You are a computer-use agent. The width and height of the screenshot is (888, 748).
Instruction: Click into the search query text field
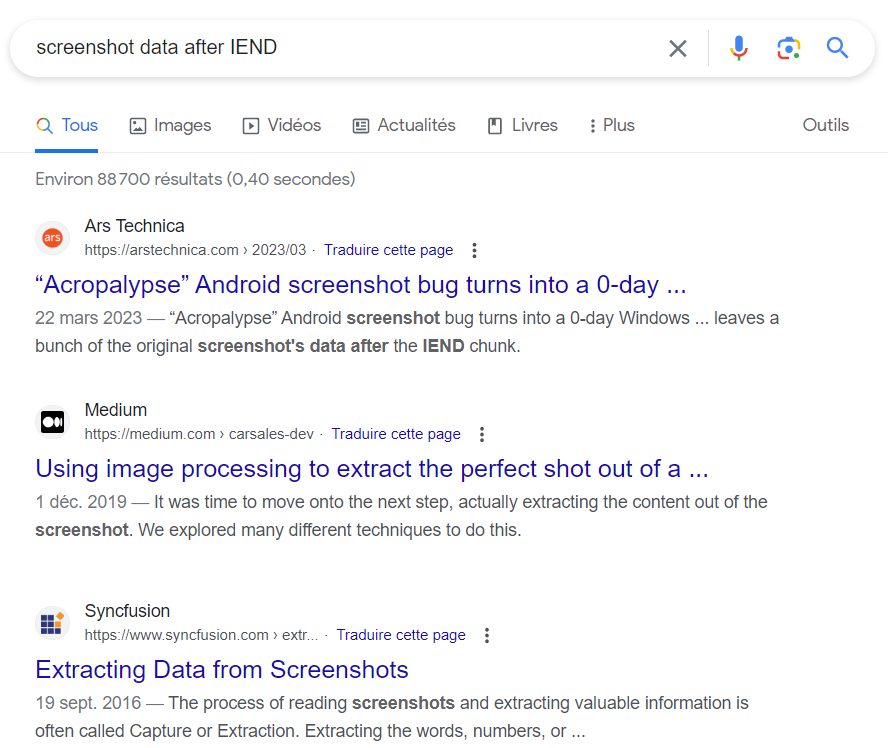point(340,48)
